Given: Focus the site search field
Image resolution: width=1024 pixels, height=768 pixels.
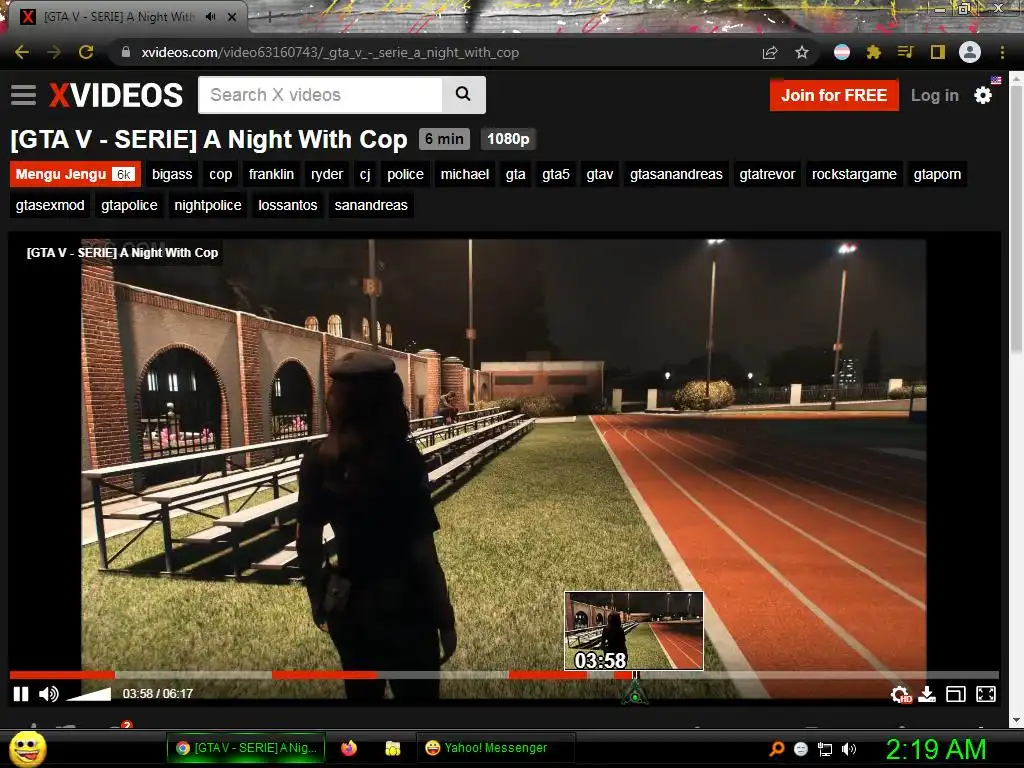Looking at the screenshot, I should (x=320, y=95).
